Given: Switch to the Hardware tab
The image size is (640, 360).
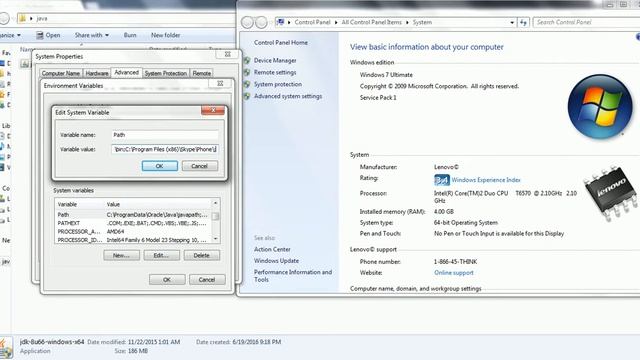Looking at the screenshot, I should (x=97, y=73).
